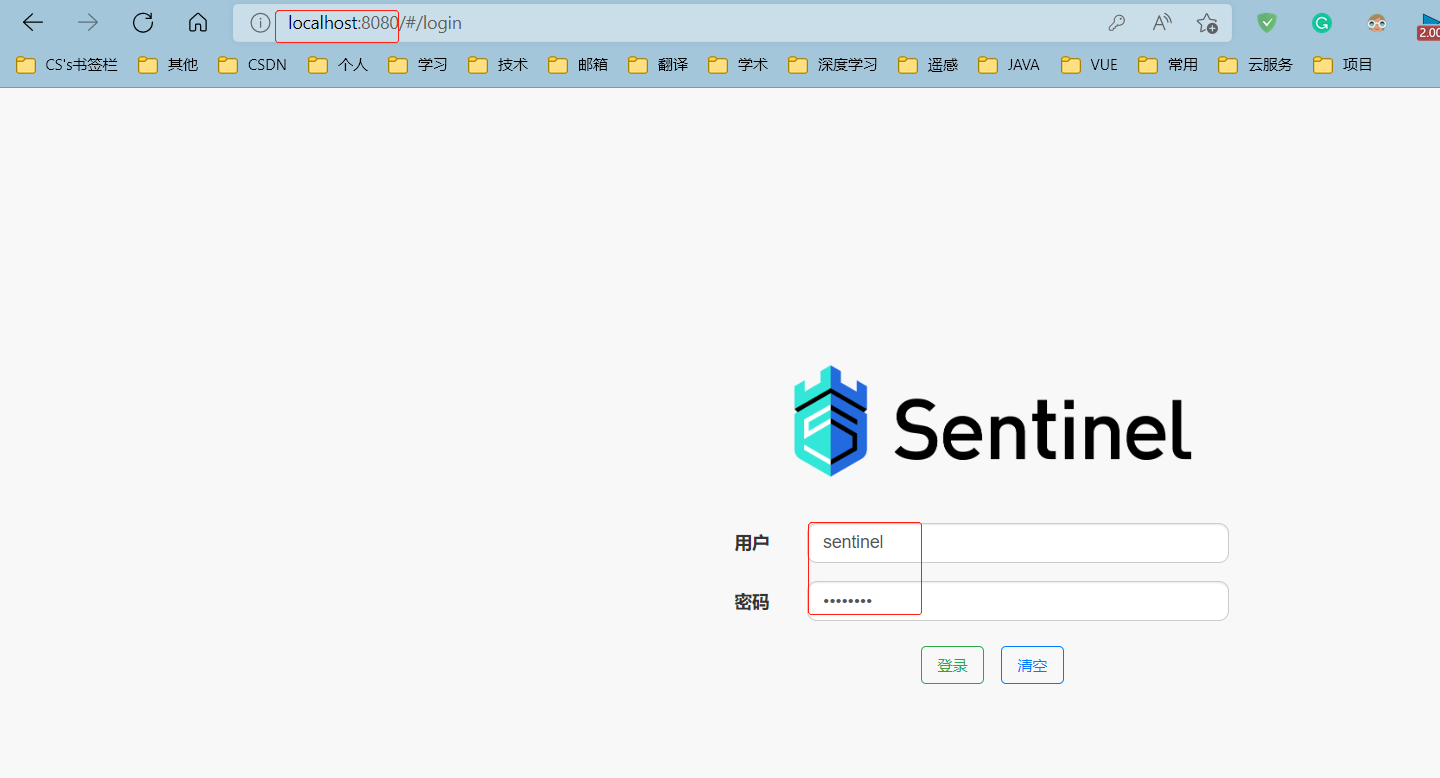Click the 密码 password field
This screenshot has height=778, width=1440.
(x=1018, y=601)
